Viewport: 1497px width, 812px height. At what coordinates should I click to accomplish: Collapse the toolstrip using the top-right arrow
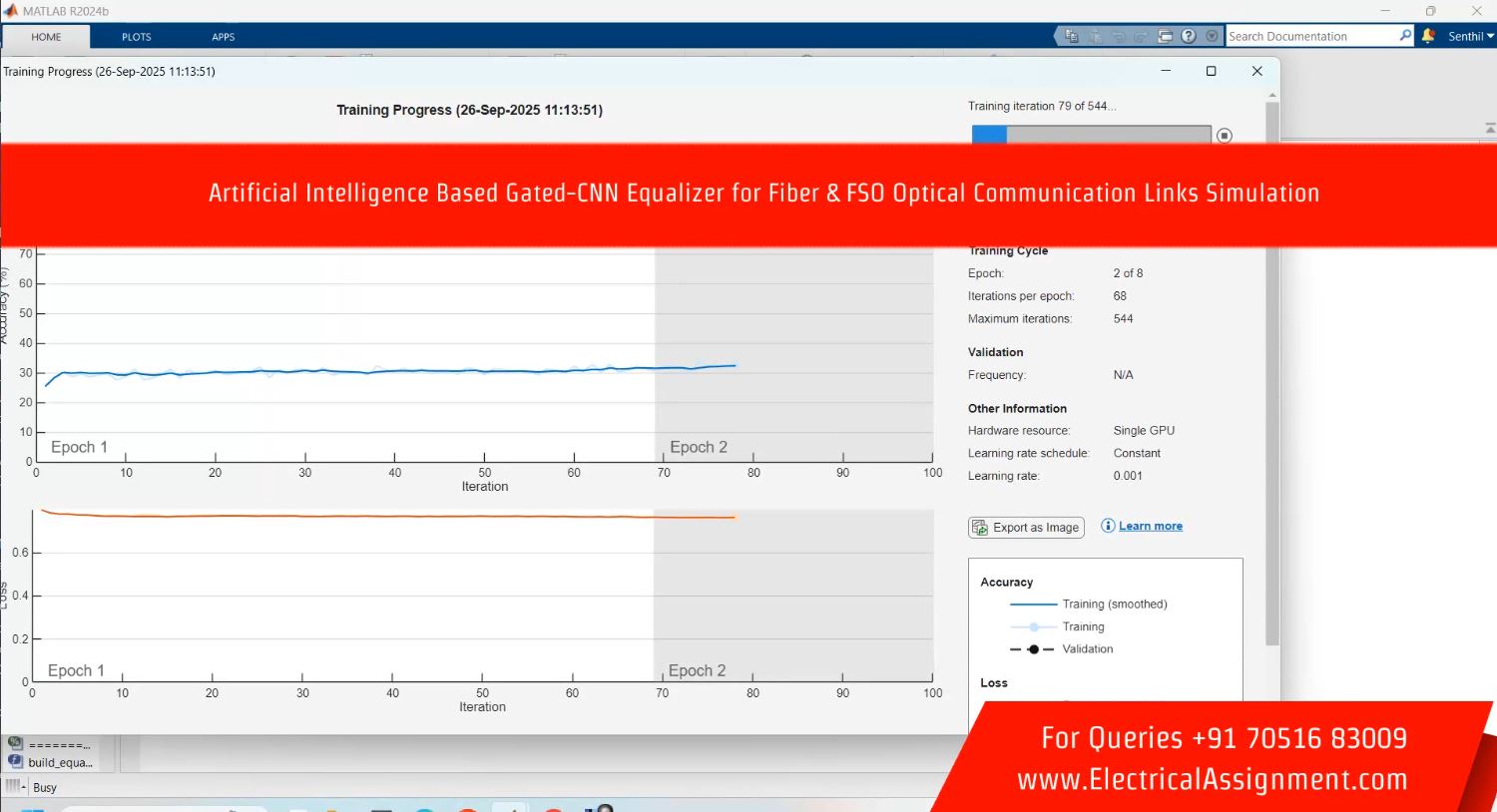(x=1490, y=128)
